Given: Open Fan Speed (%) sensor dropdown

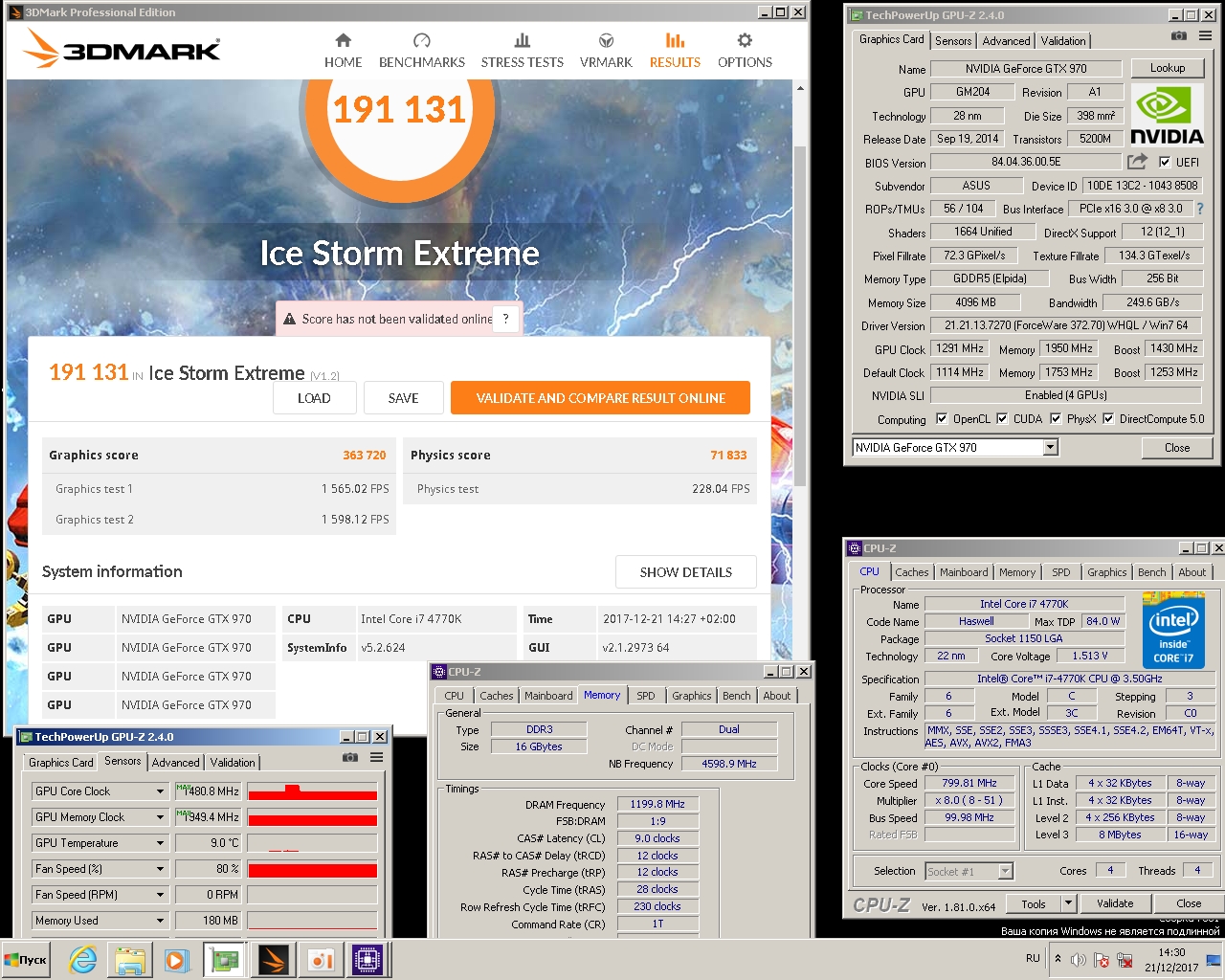Looking at the screenshot, I should pyautogui.click(x=160, y=869).
